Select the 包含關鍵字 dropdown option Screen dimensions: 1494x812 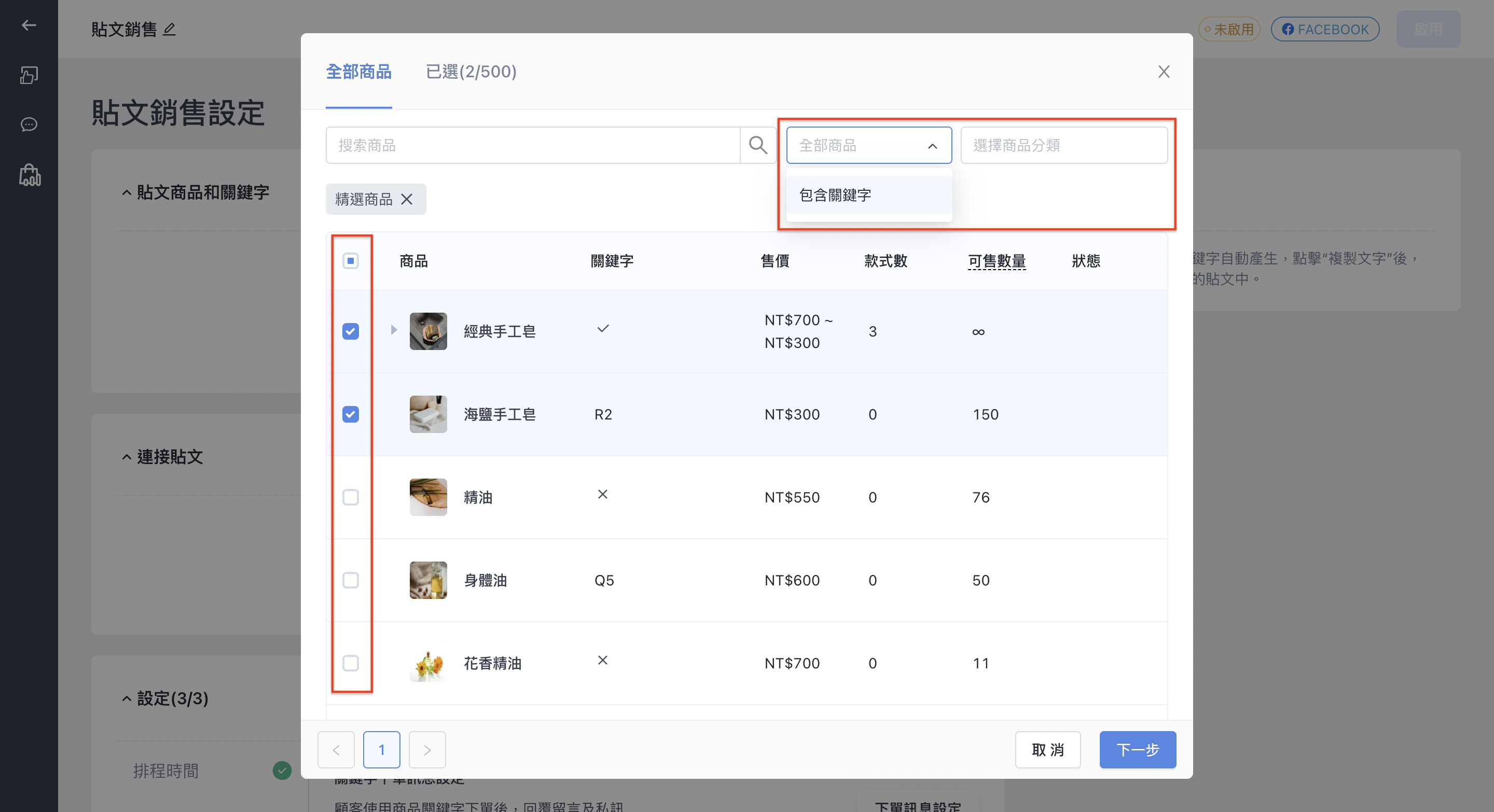click(x=869, y=195)
